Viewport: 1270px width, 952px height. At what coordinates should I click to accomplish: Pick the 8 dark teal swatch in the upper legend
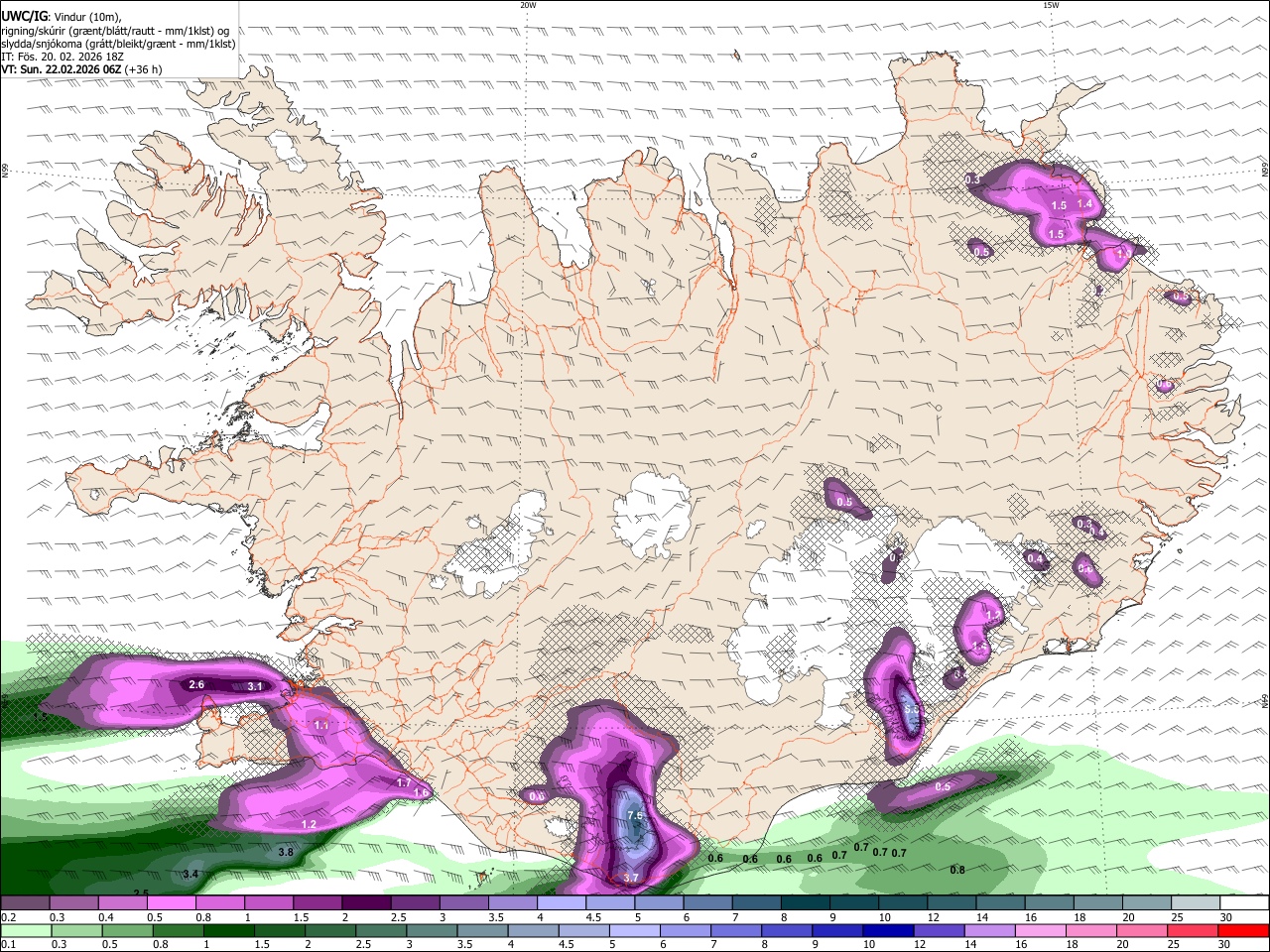(805, 903)
